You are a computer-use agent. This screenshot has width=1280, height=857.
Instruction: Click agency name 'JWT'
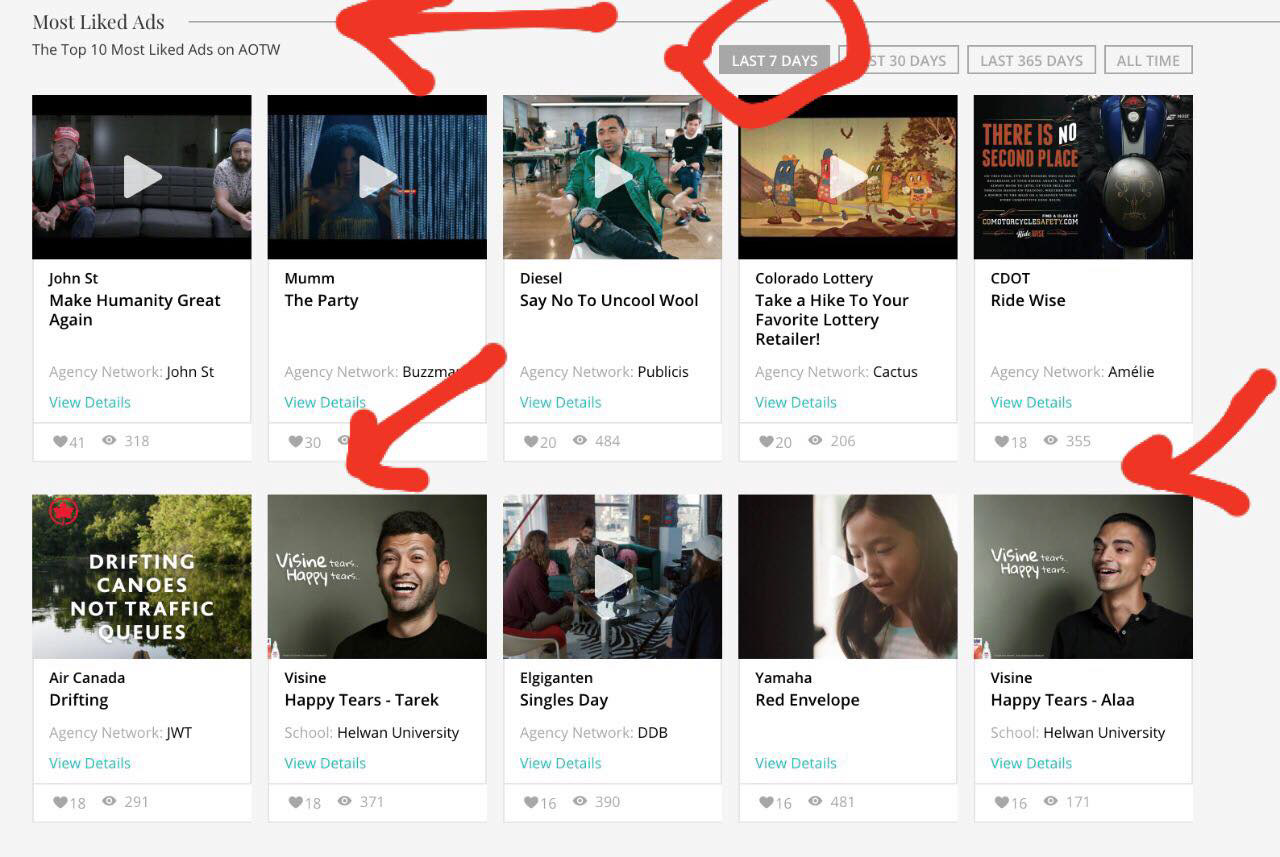pyautogui.click(x=179, y=733)
